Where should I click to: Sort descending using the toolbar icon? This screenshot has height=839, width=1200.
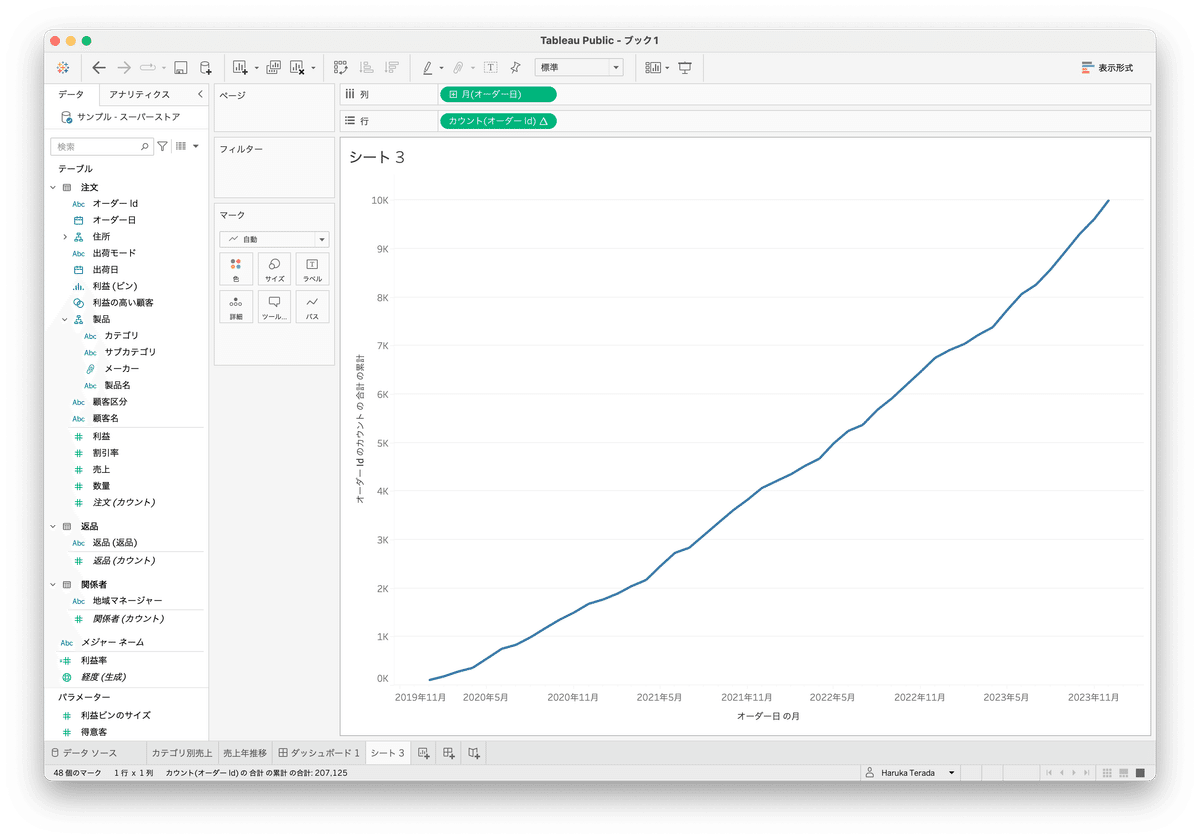391,68
